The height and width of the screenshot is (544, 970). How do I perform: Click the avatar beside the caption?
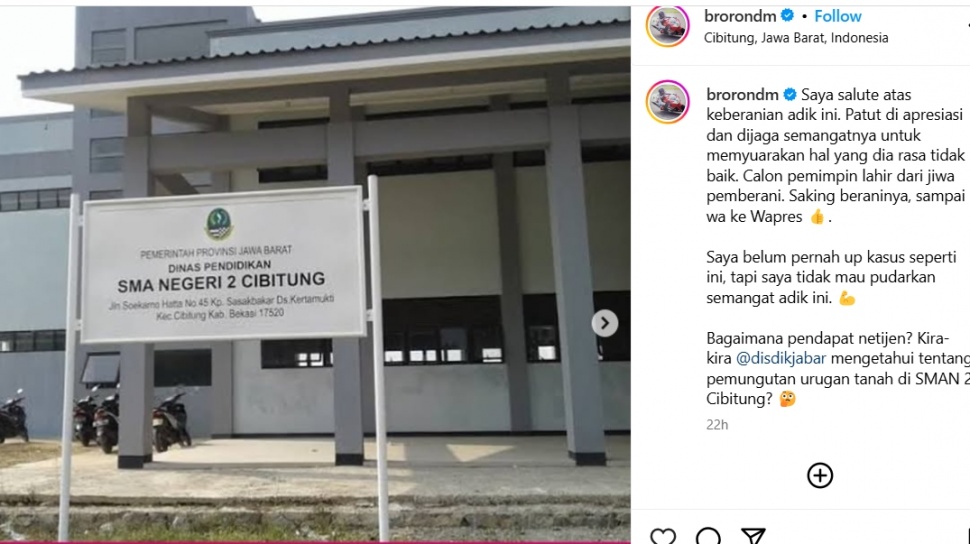pos(667,102)
